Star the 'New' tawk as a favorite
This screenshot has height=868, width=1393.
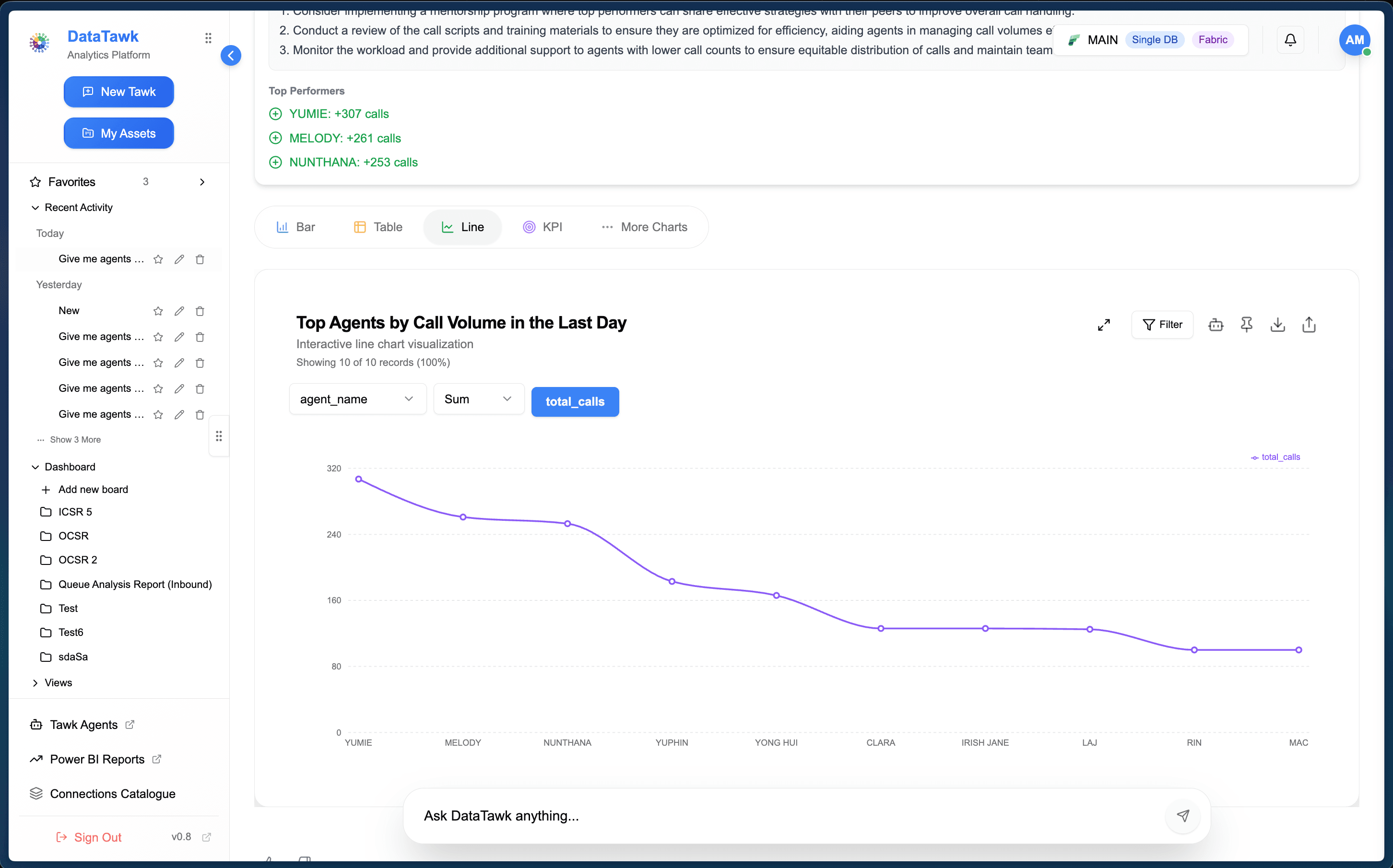coord(158,311)
